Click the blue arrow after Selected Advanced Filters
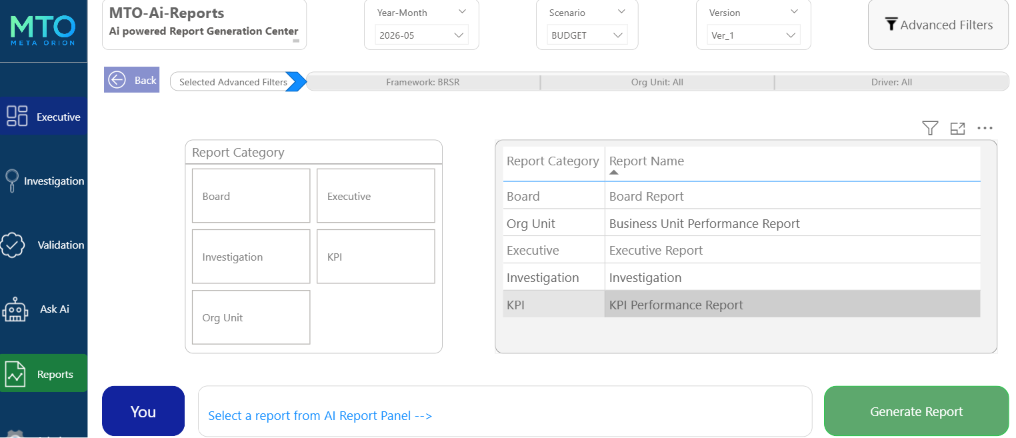Viewport: 1016px width, 438px height. click(296, 82)
